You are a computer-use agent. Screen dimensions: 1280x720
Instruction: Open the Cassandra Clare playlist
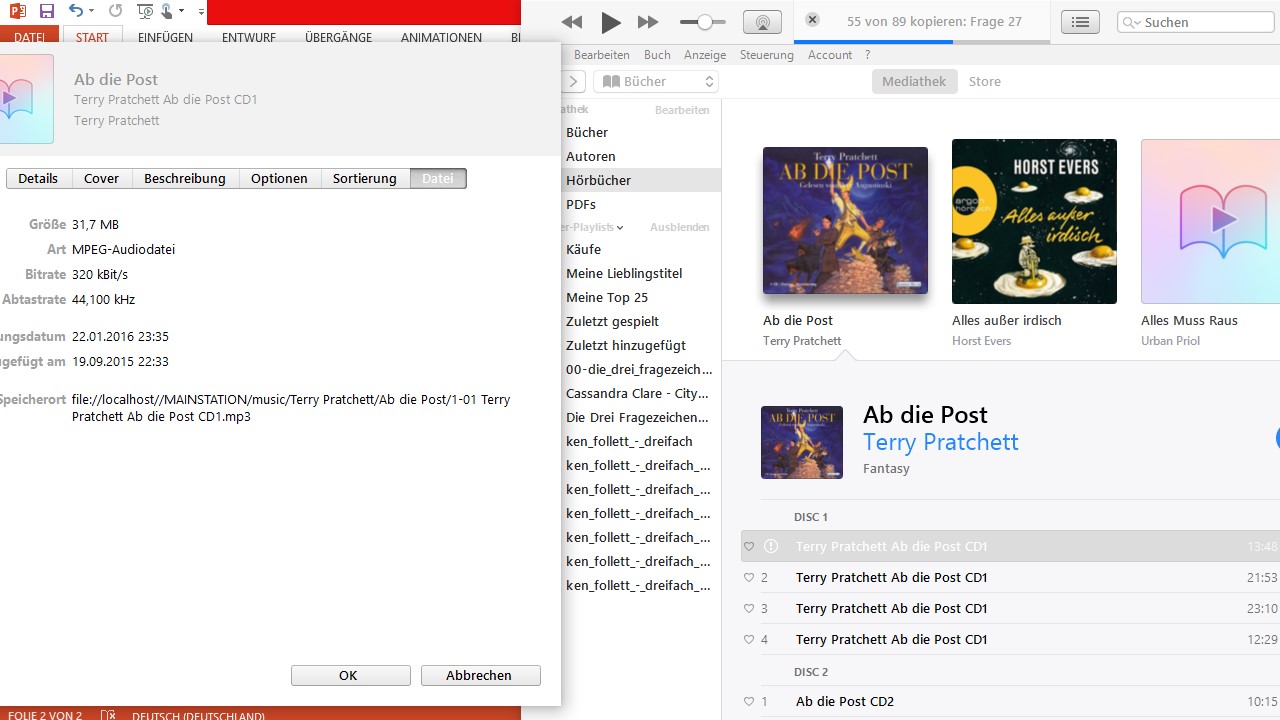(640, 393)
